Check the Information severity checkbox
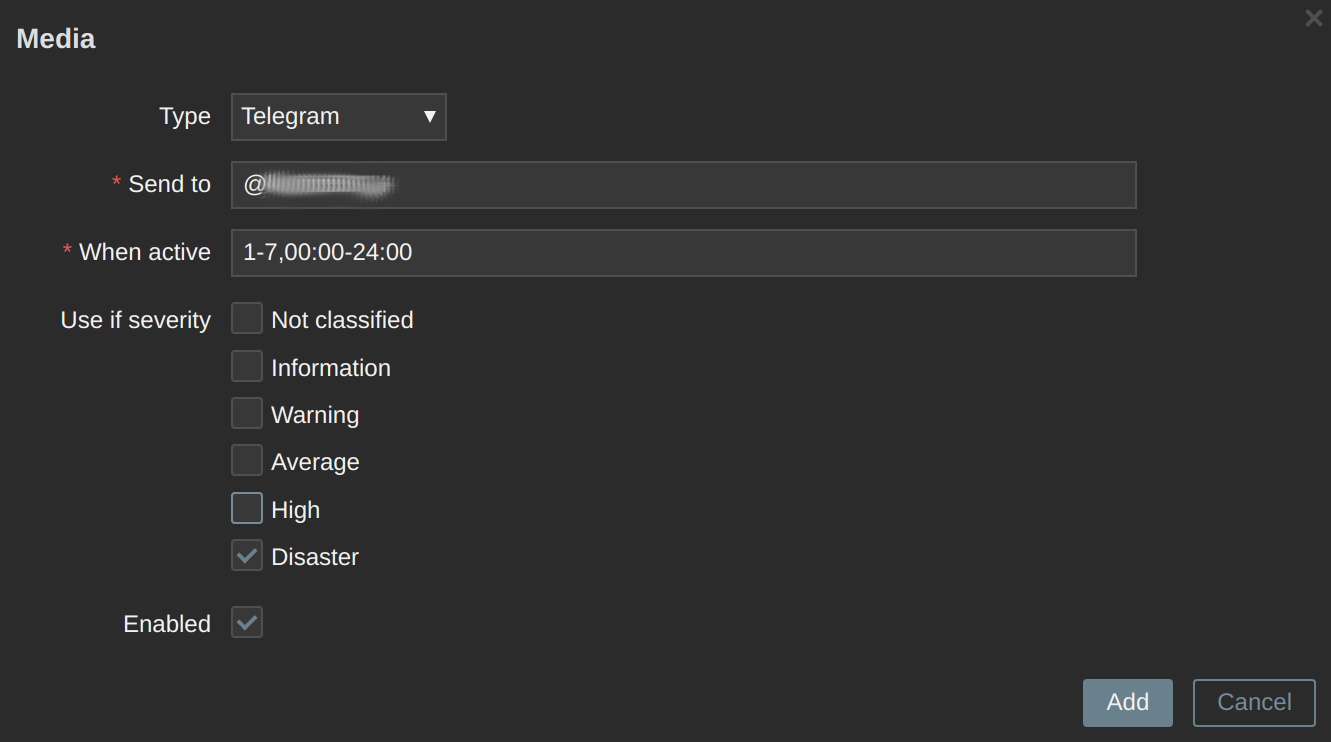Image resolution: width=1331 pixels, height=742 pixels. (247, 367)
